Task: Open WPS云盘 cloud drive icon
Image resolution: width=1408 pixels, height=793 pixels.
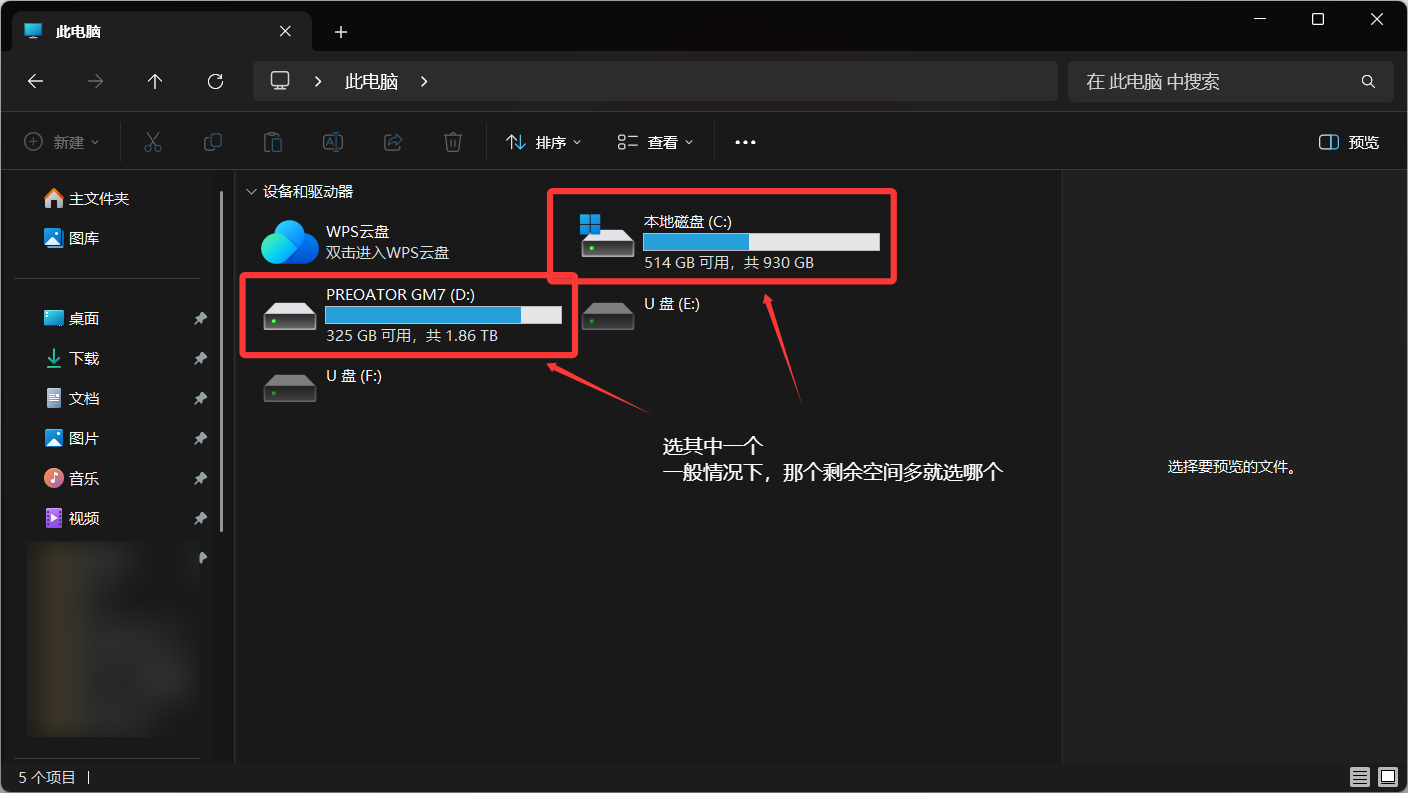Action: pyautogui.click(x=289, y=242)
